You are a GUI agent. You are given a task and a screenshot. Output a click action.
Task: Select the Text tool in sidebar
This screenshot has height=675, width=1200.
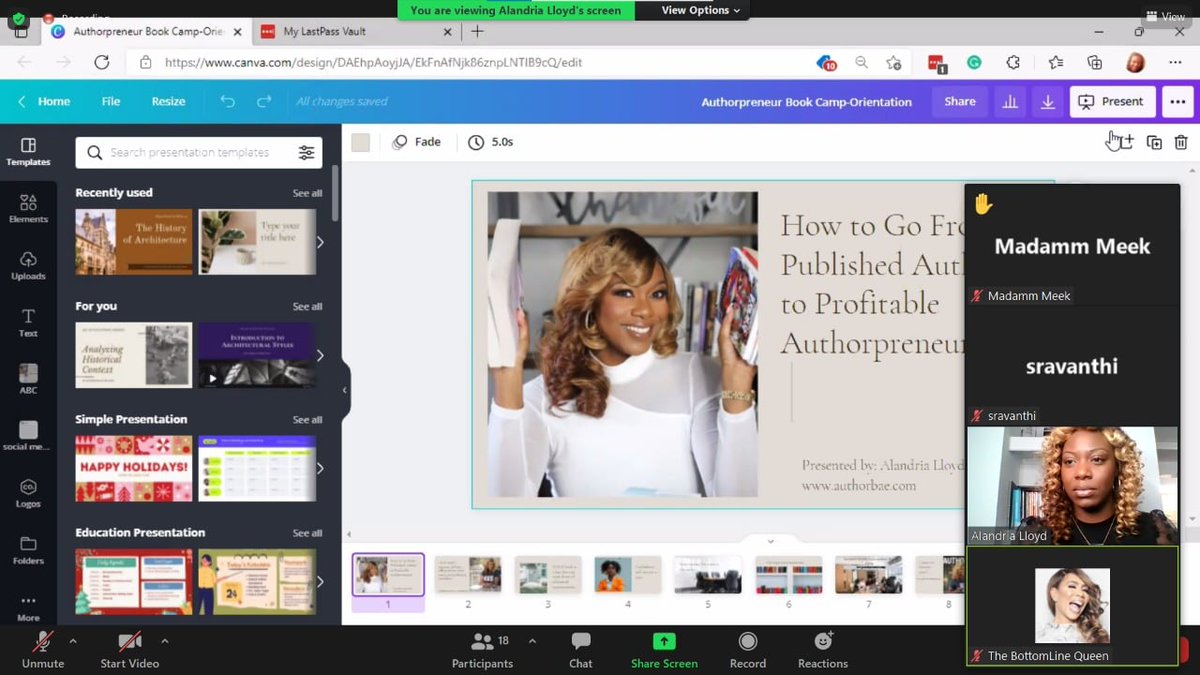tap(28, 323)
